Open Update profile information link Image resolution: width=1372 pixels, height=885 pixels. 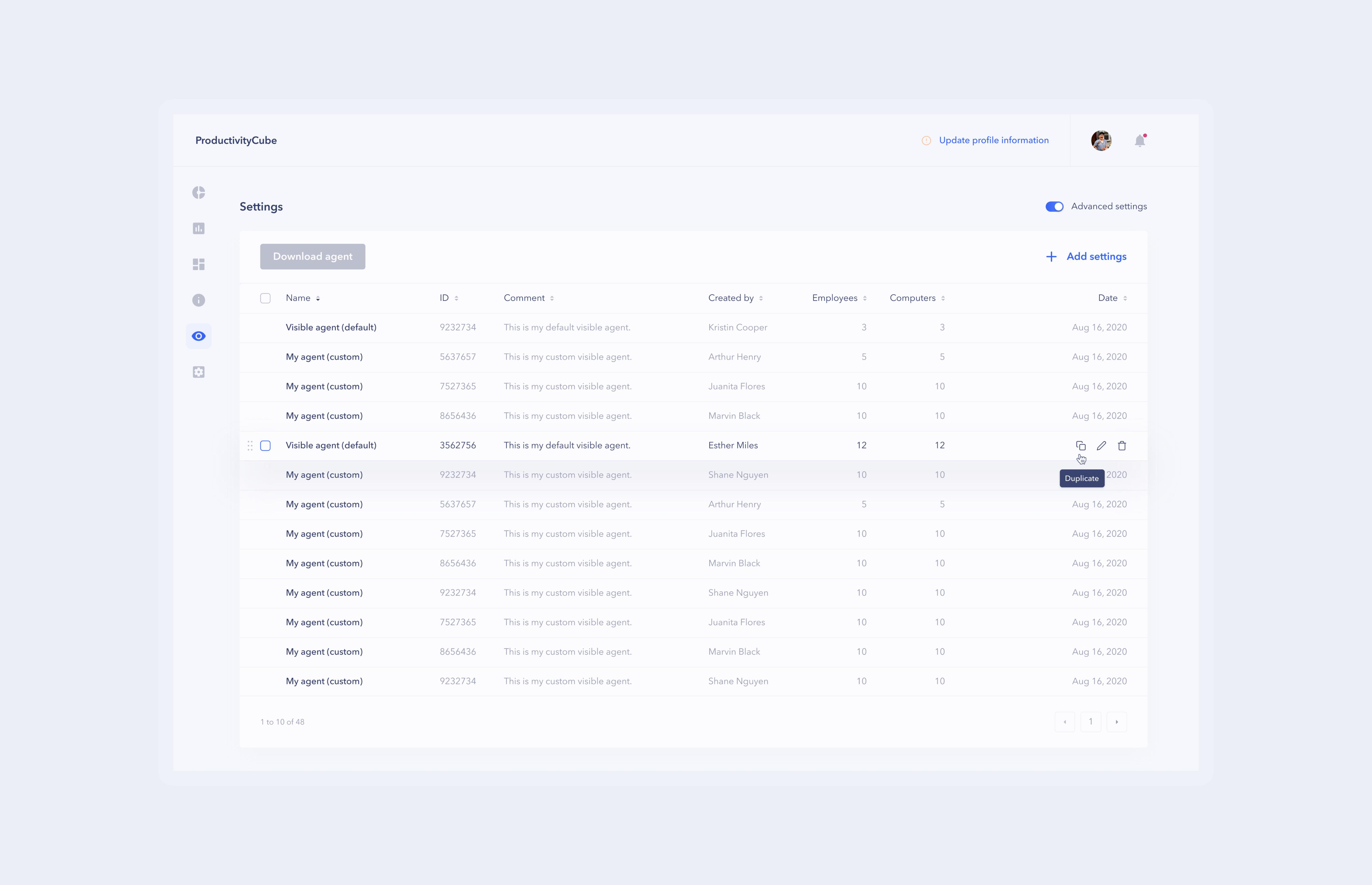click(993, 140)
